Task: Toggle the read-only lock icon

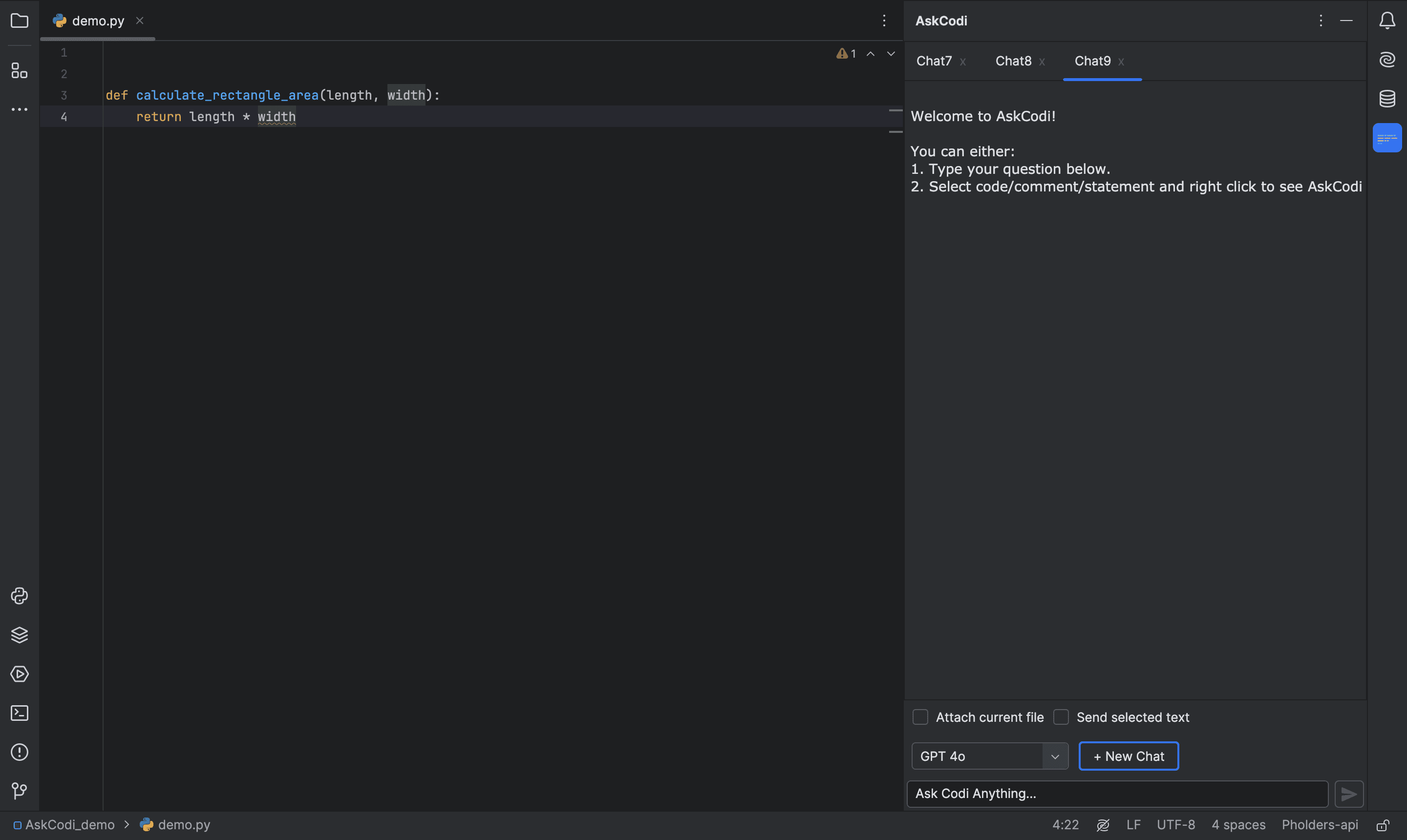Action: click(x=1382, y=825)
